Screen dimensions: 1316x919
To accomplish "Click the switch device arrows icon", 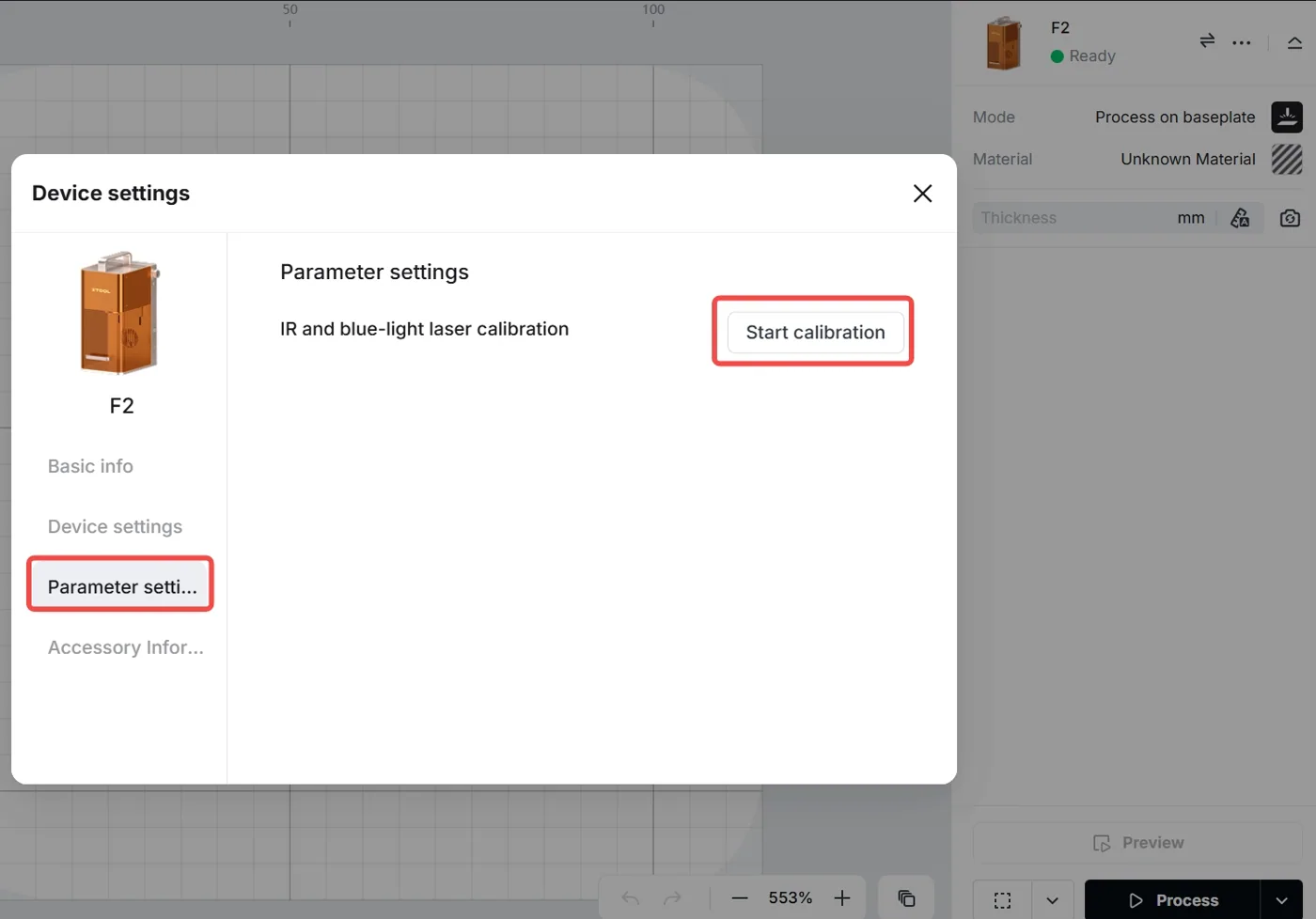I will click(1207, 40).
